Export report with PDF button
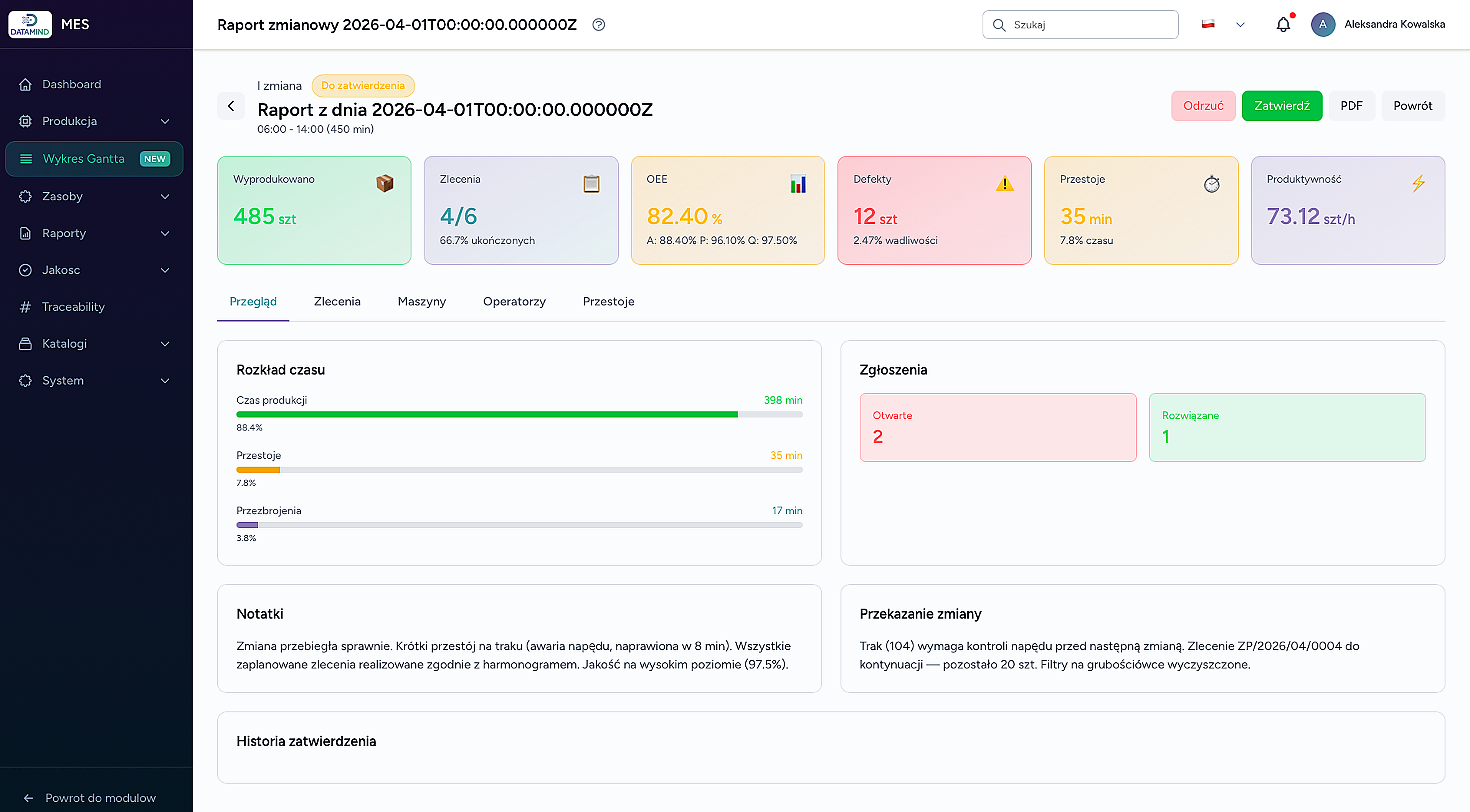1470x812 pixels. click(x=1351, y=106)
